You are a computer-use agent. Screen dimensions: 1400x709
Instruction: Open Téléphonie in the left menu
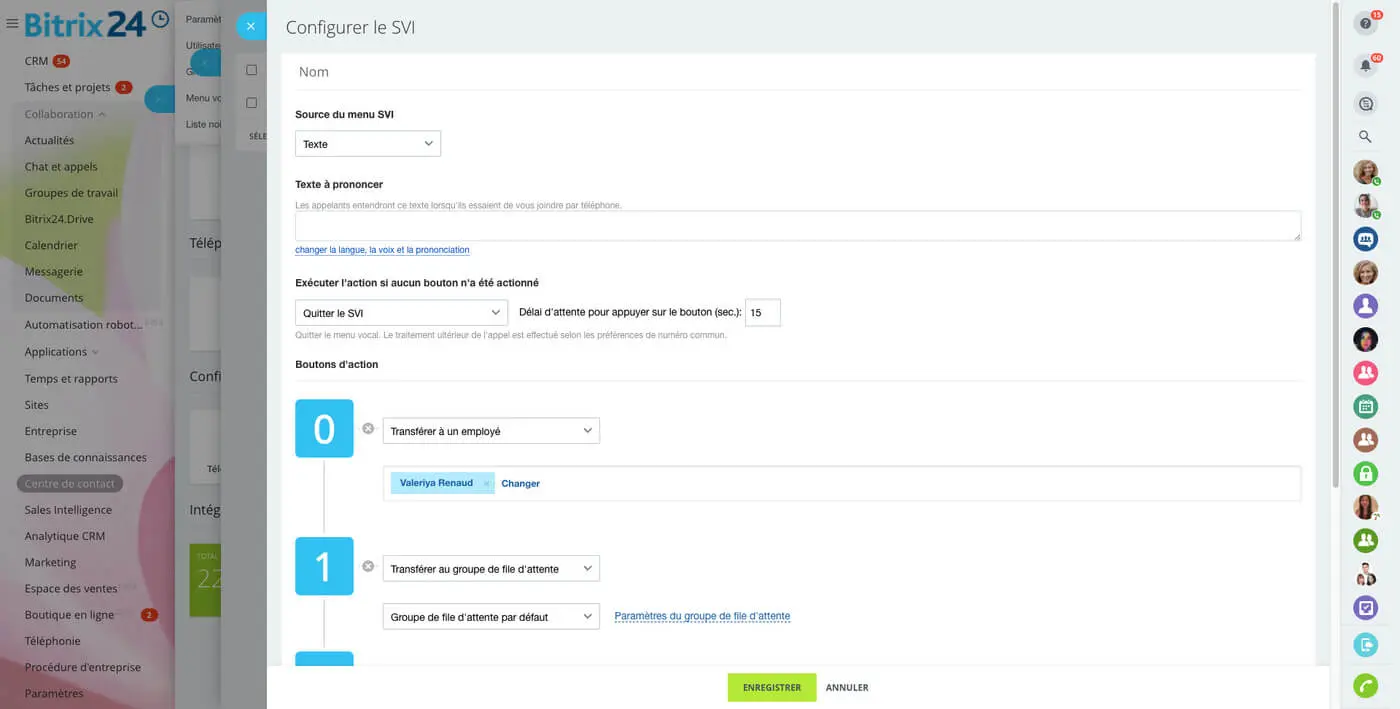[52, 641]
